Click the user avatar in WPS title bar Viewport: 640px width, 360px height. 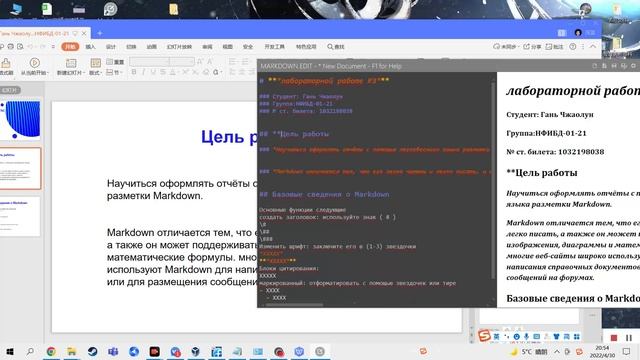pyautogui.click(x=578, y=33)
